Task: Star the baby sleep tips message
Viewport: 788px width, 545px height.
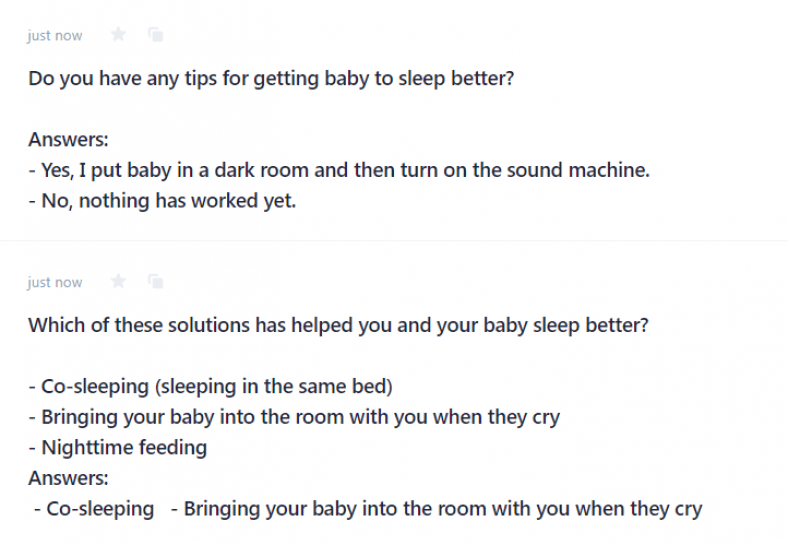Action: point(118,35)
